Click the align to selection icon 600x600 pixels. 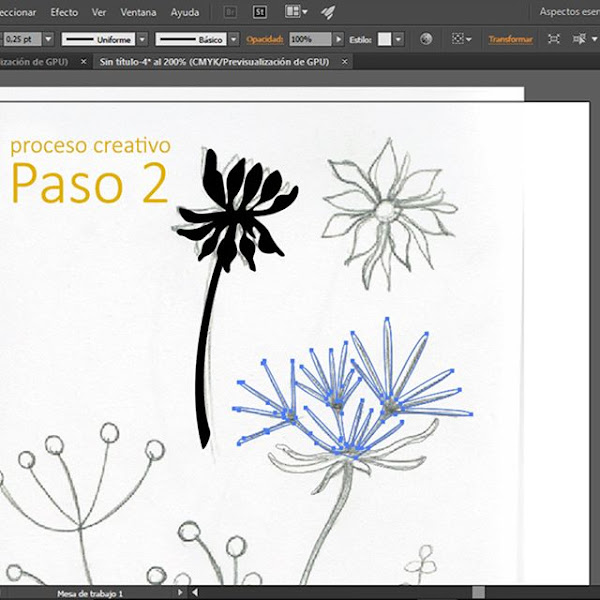click(458, 39)
